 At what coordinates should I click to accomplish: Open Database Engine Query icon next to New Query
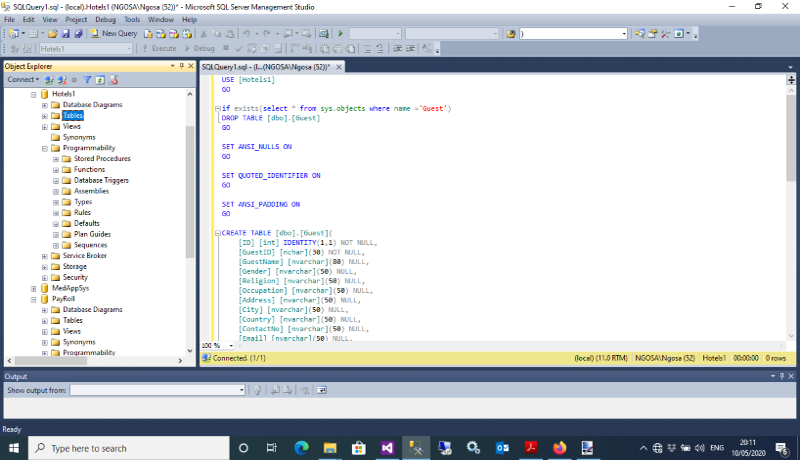[x=148, y=34]
